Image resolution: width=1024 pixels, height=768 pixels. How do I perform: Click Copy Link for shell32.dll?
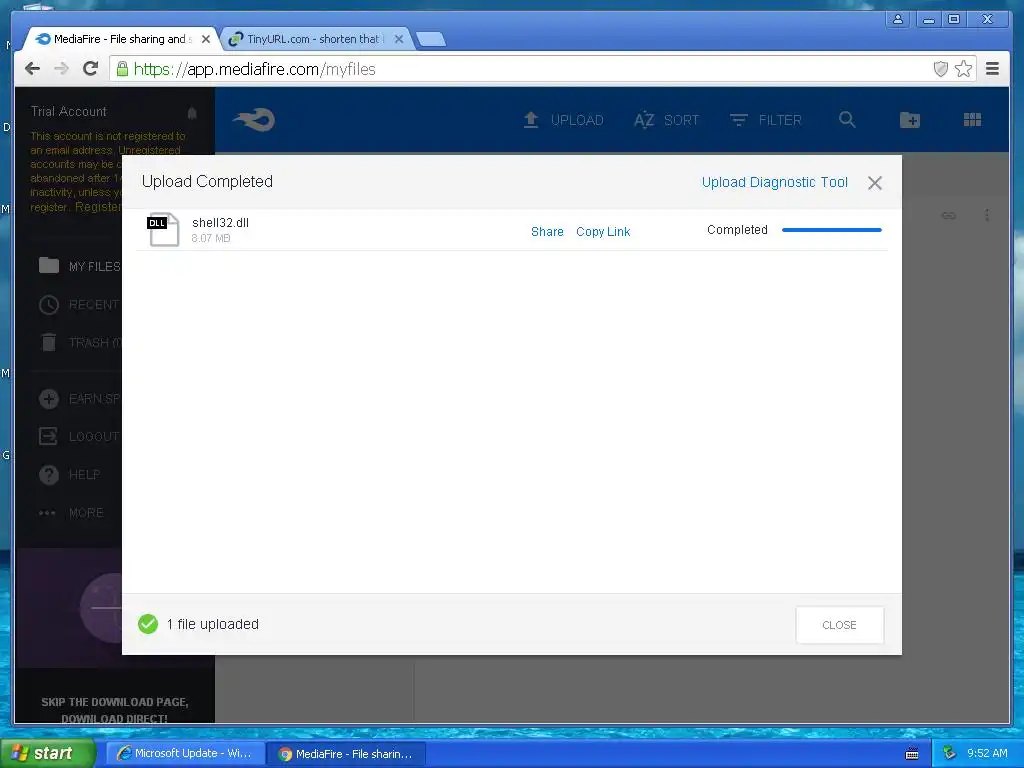603,232
